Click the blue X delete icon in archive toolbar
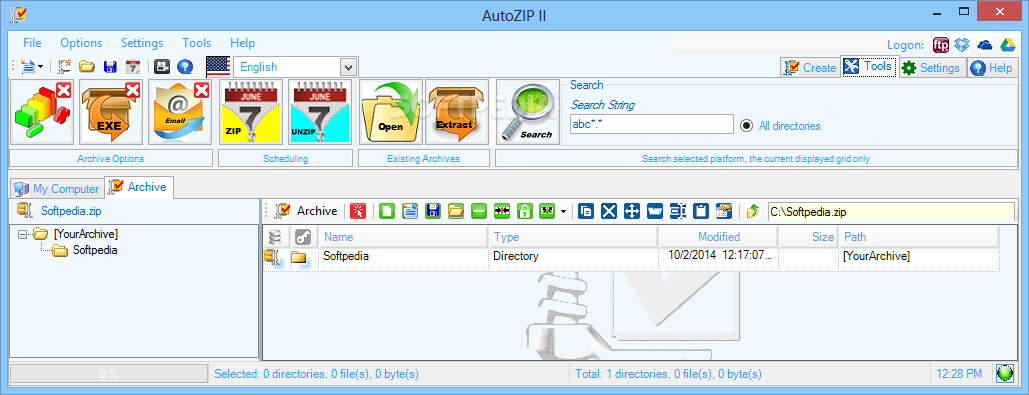This screenshot has height=395, width=1029. [x=609, y=211]
